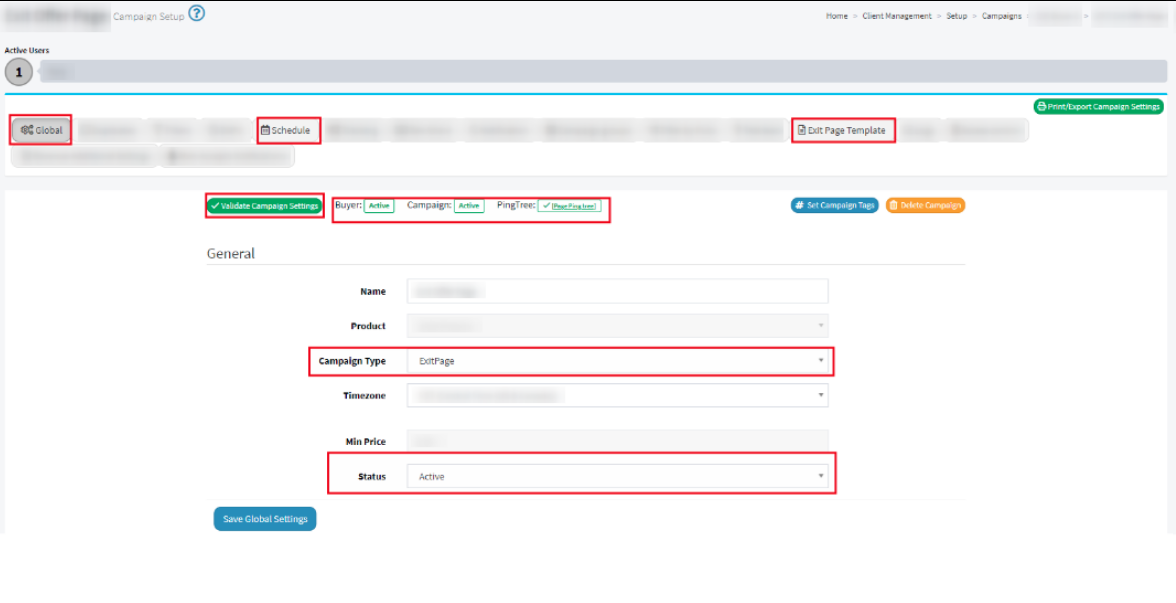Screen dimensions: 1176x603
Task: Switch to the Schedule tab
Action: click(286, 130)
